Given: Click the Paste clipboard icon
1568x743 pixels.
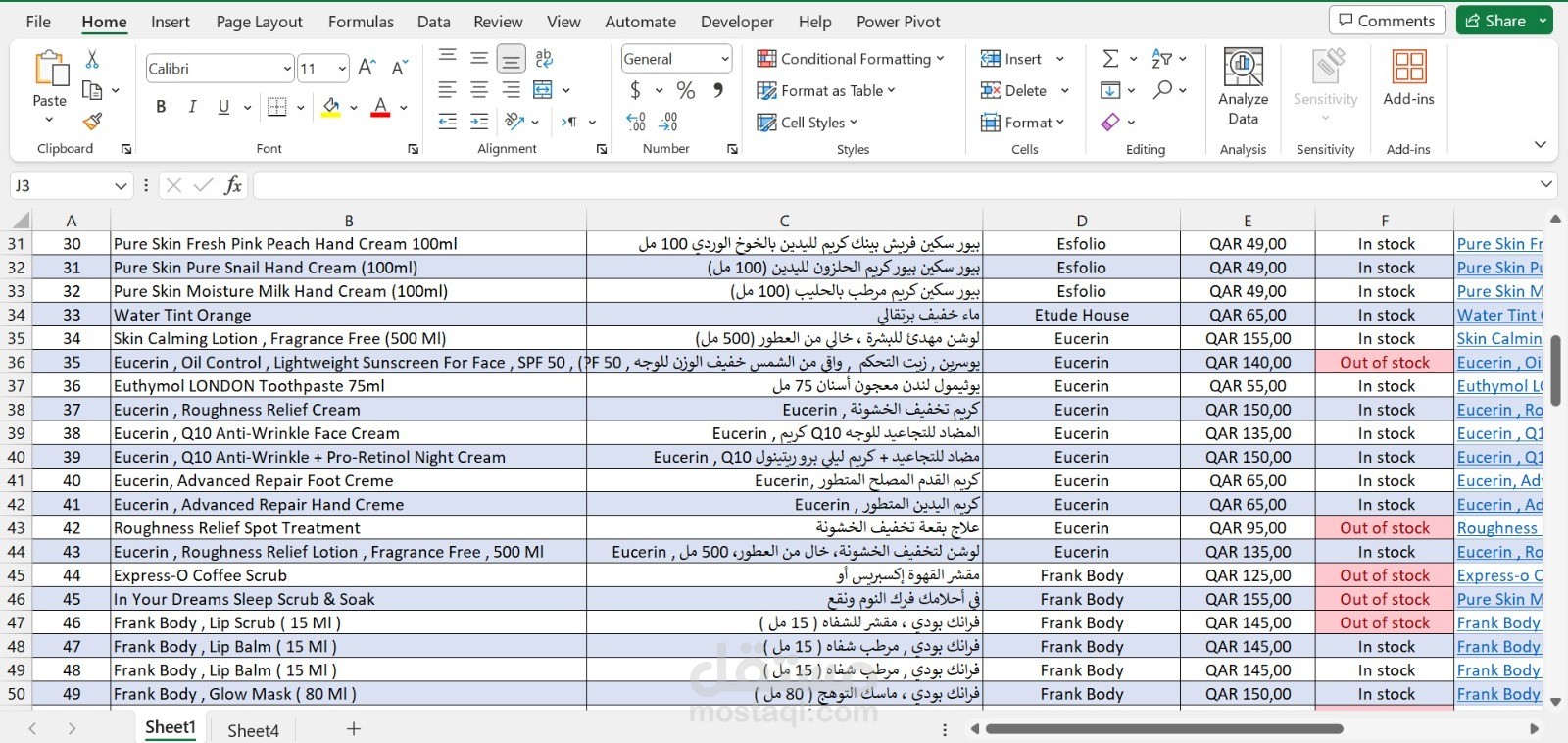Looking at the screenshot, I should point(50,70).
